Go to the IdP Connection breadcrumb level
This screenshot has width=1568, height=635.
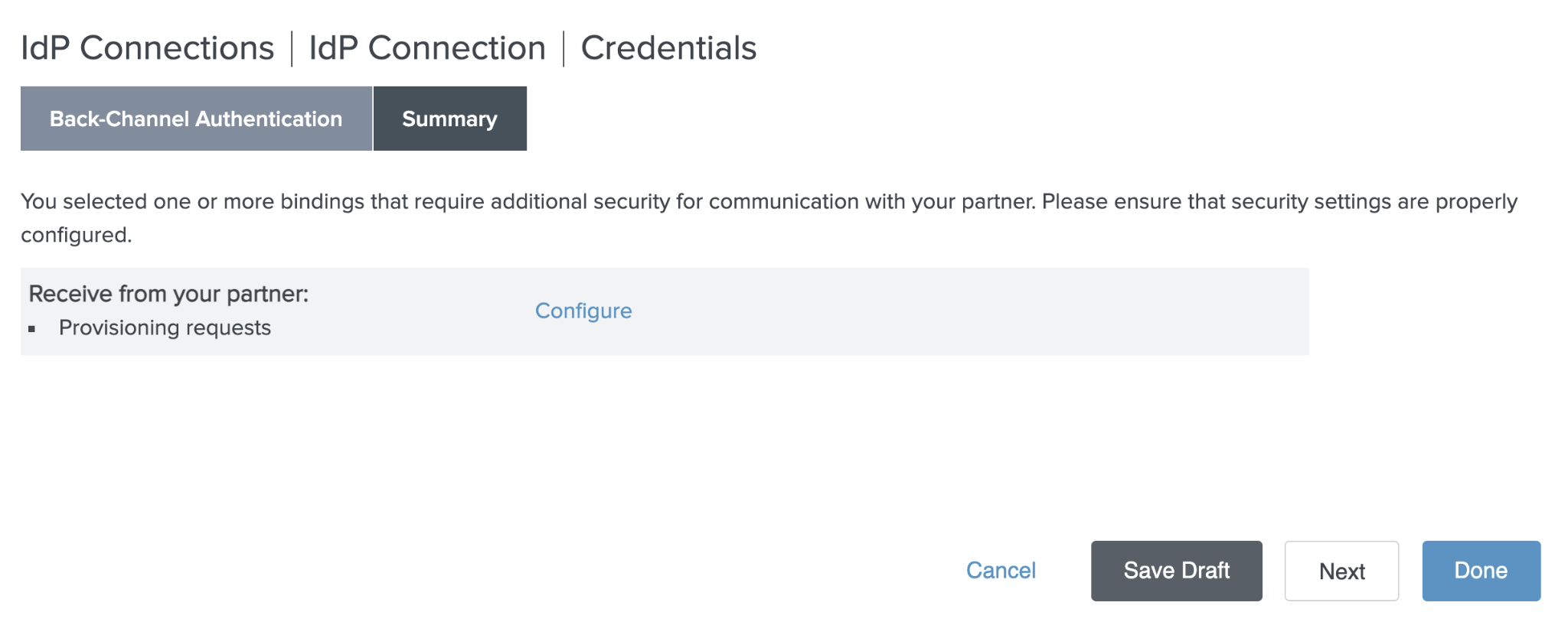point(426,48)
